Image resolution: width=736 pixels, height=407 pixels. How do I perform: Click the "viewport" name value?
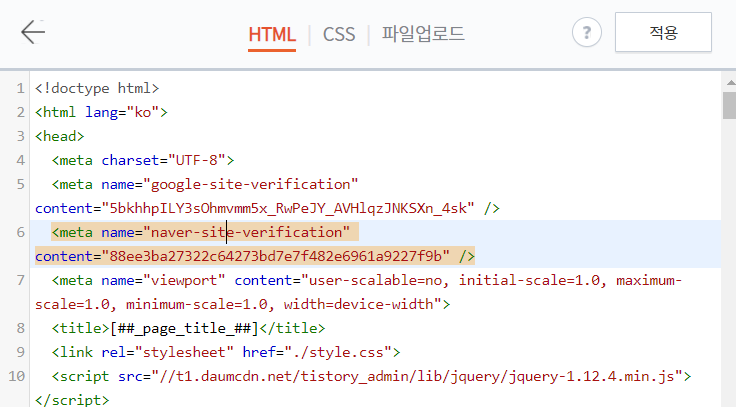tap(184, 280)
